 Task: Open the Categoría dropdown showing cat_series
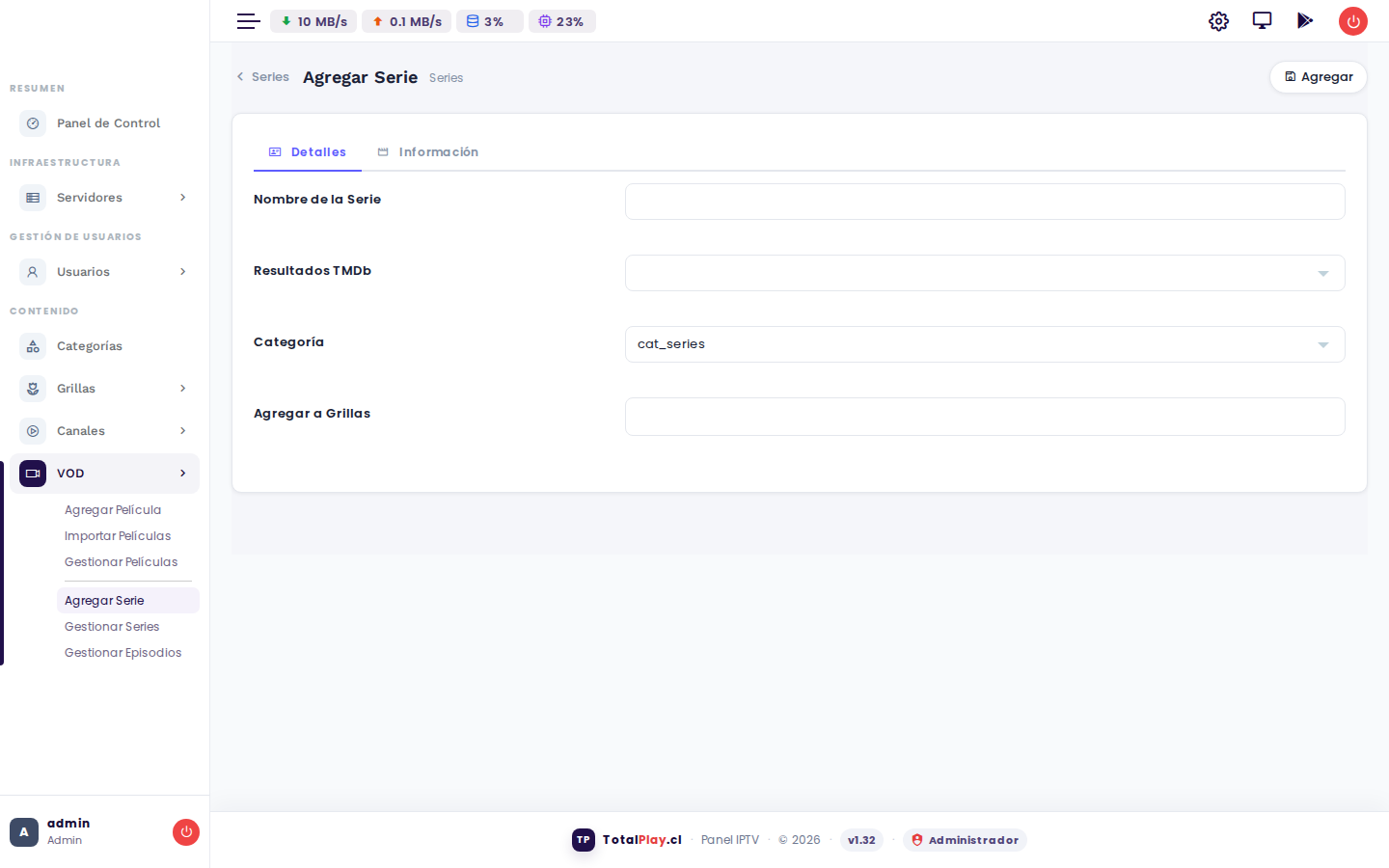click(x=985, y=344)
